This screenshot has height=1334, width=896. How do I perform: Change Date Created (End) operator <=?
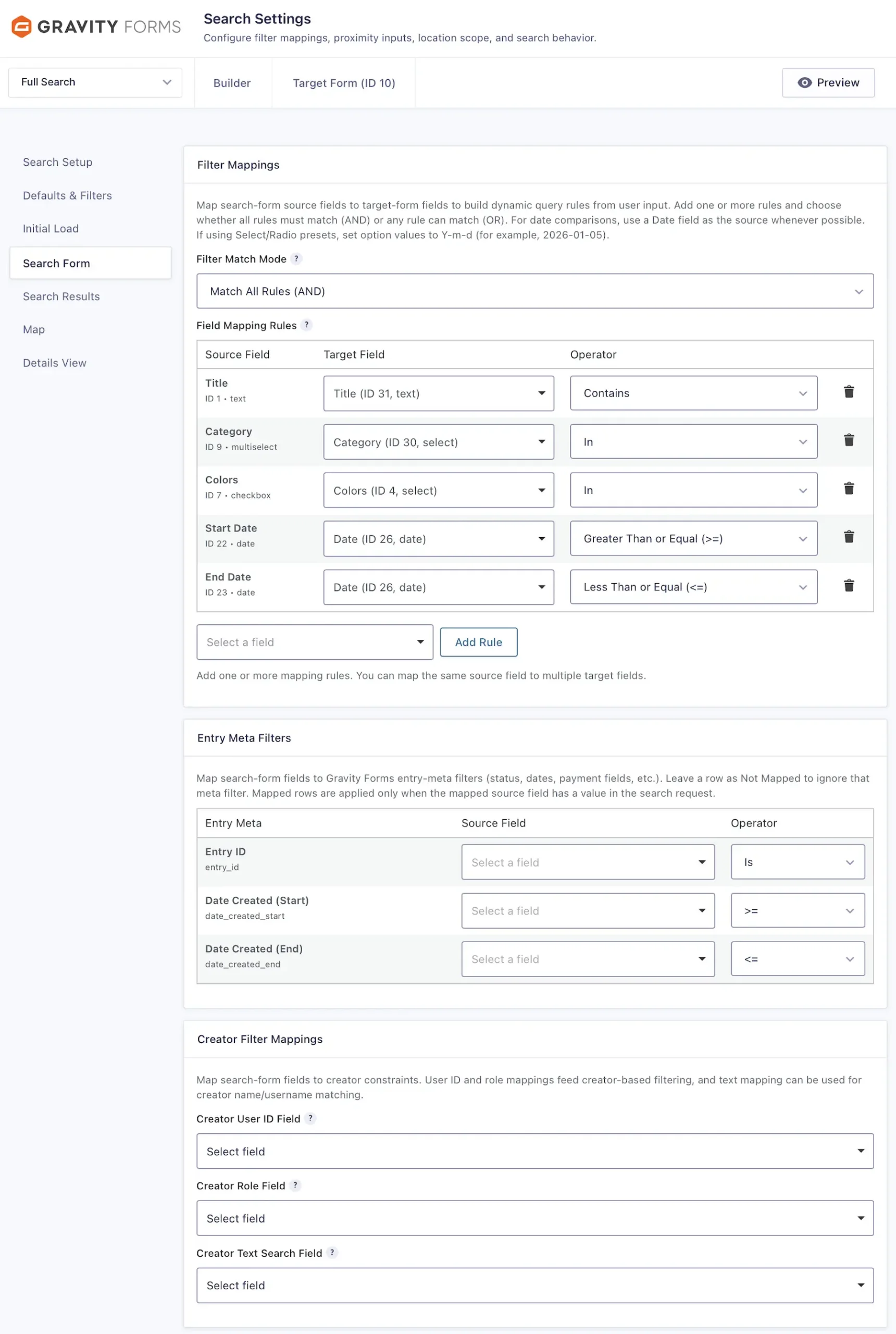point(797,959)
